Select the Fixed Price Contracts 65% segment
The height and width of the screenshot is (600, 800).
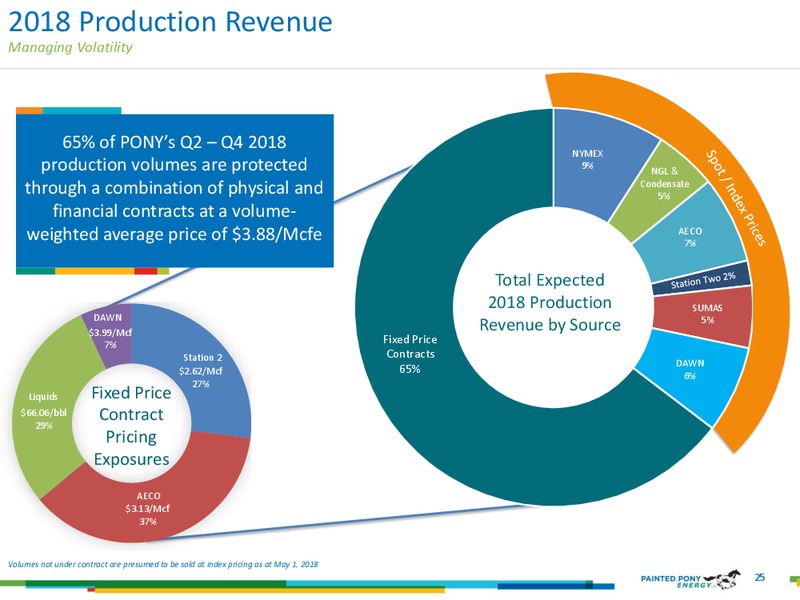tap(410, 354)
